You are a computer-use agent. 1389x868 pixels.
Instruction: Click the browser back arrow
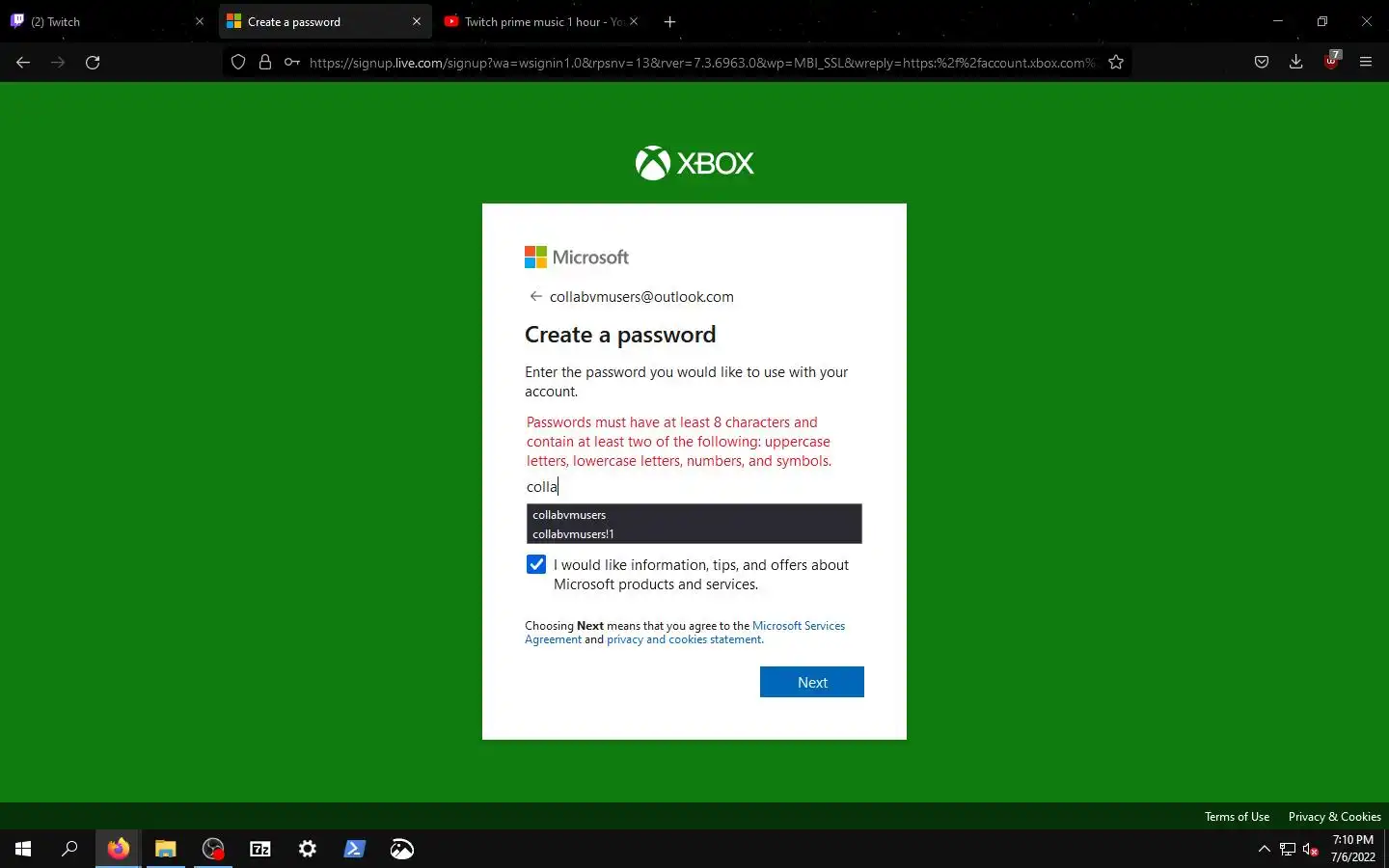23,62
